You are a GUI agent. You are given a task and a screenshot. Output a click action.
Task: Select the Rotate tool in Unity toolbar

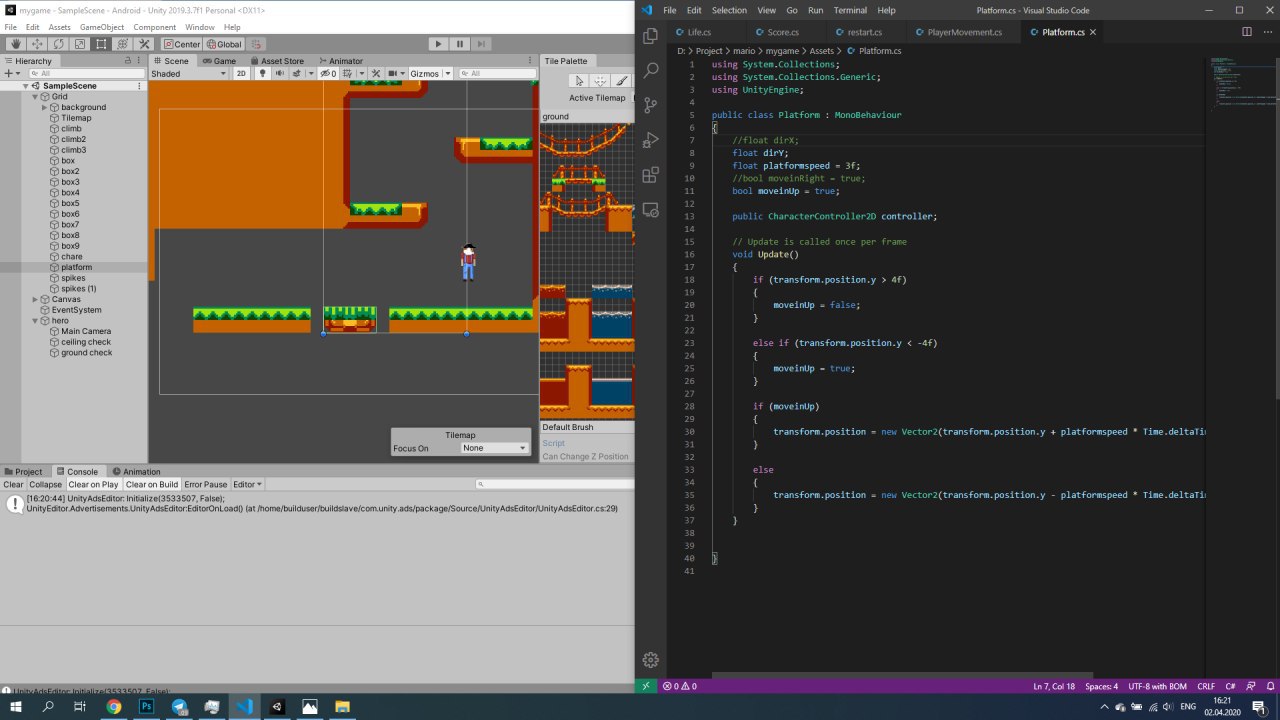[x=58, y=44]
